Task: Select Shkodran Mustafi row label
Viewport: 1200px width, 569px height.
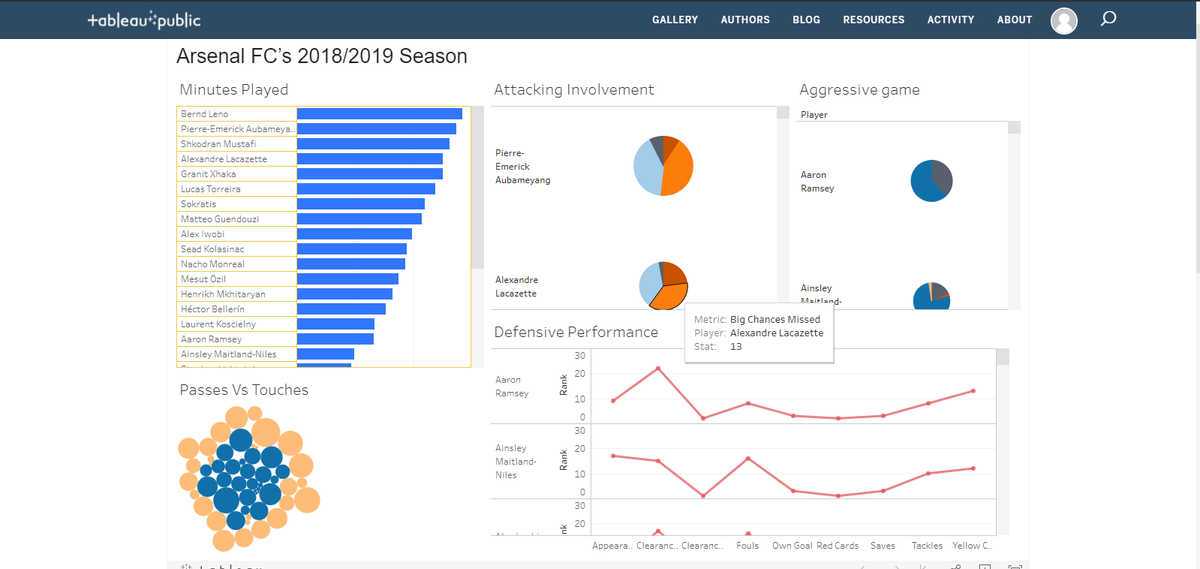Action: 237,144
